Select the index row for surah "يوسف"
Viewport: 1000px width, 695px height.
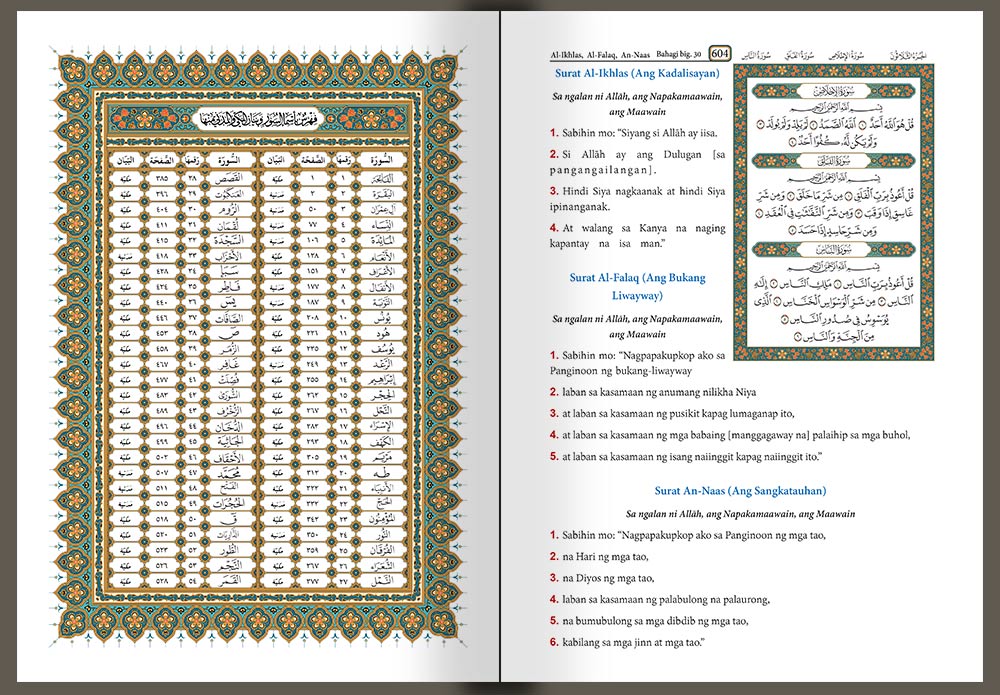point(335,349)
